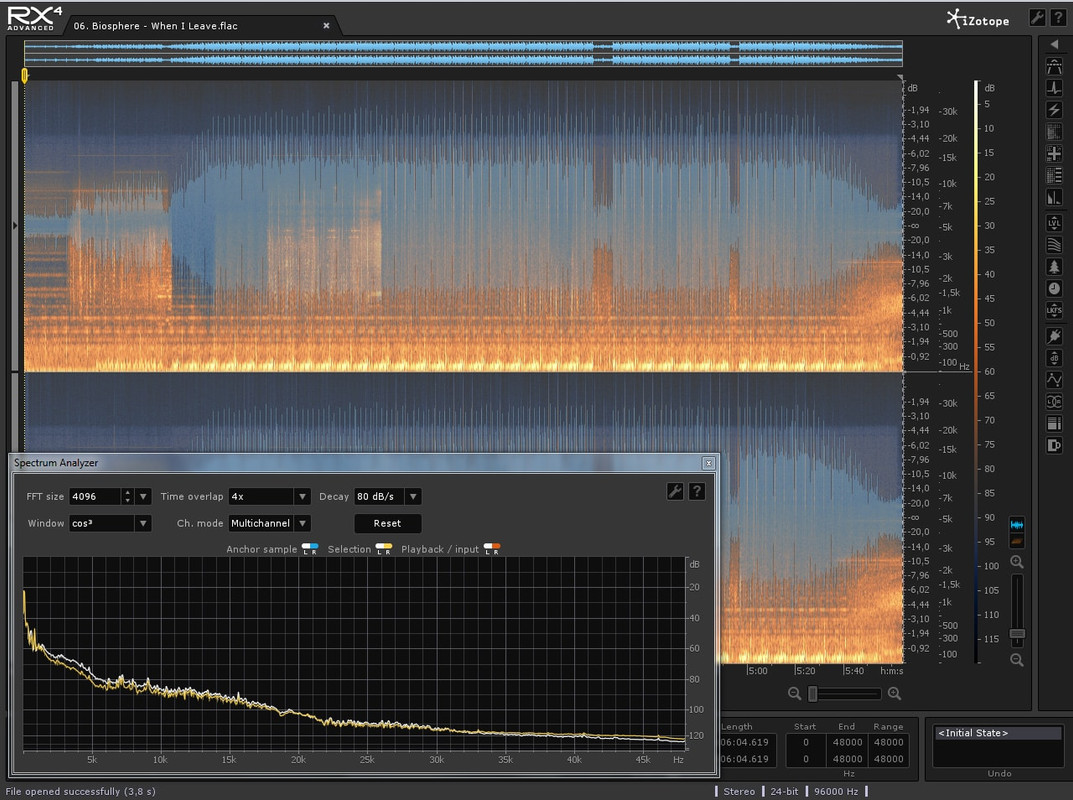
Task: Toggle the blue waveform view button
Action: tap(1017, 525)
